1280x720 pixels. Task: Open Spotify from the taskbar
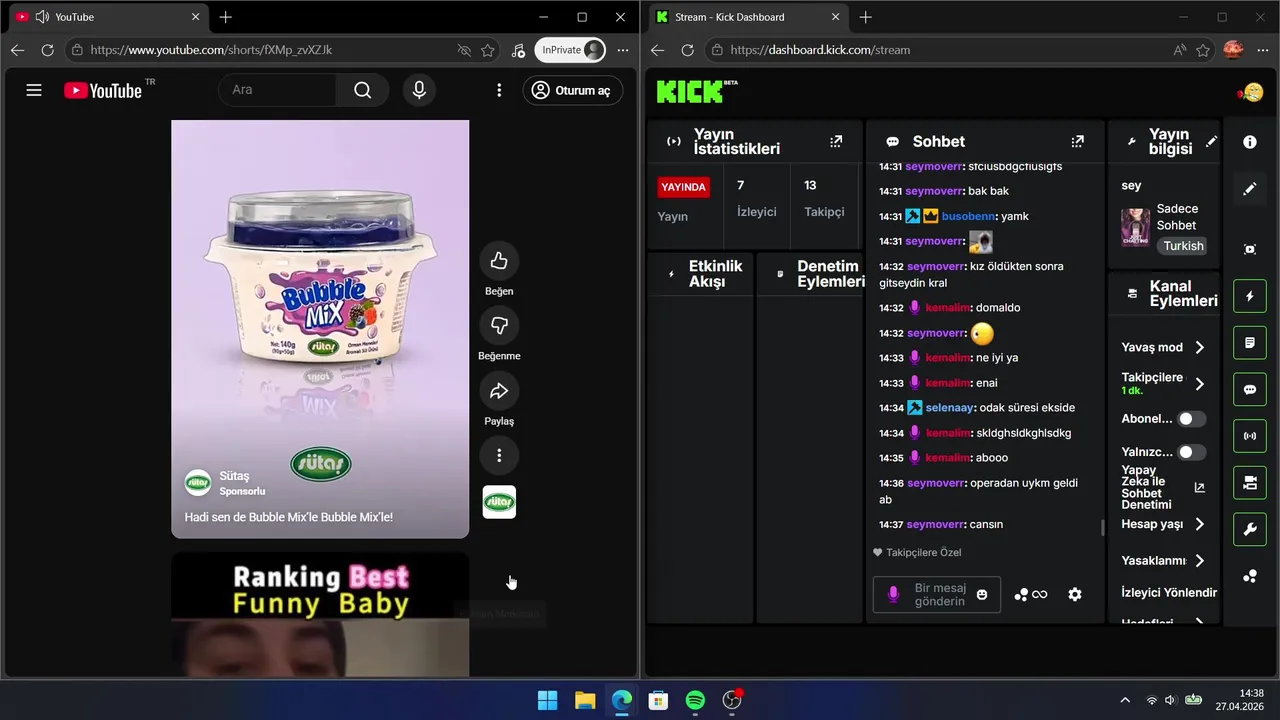695,700
